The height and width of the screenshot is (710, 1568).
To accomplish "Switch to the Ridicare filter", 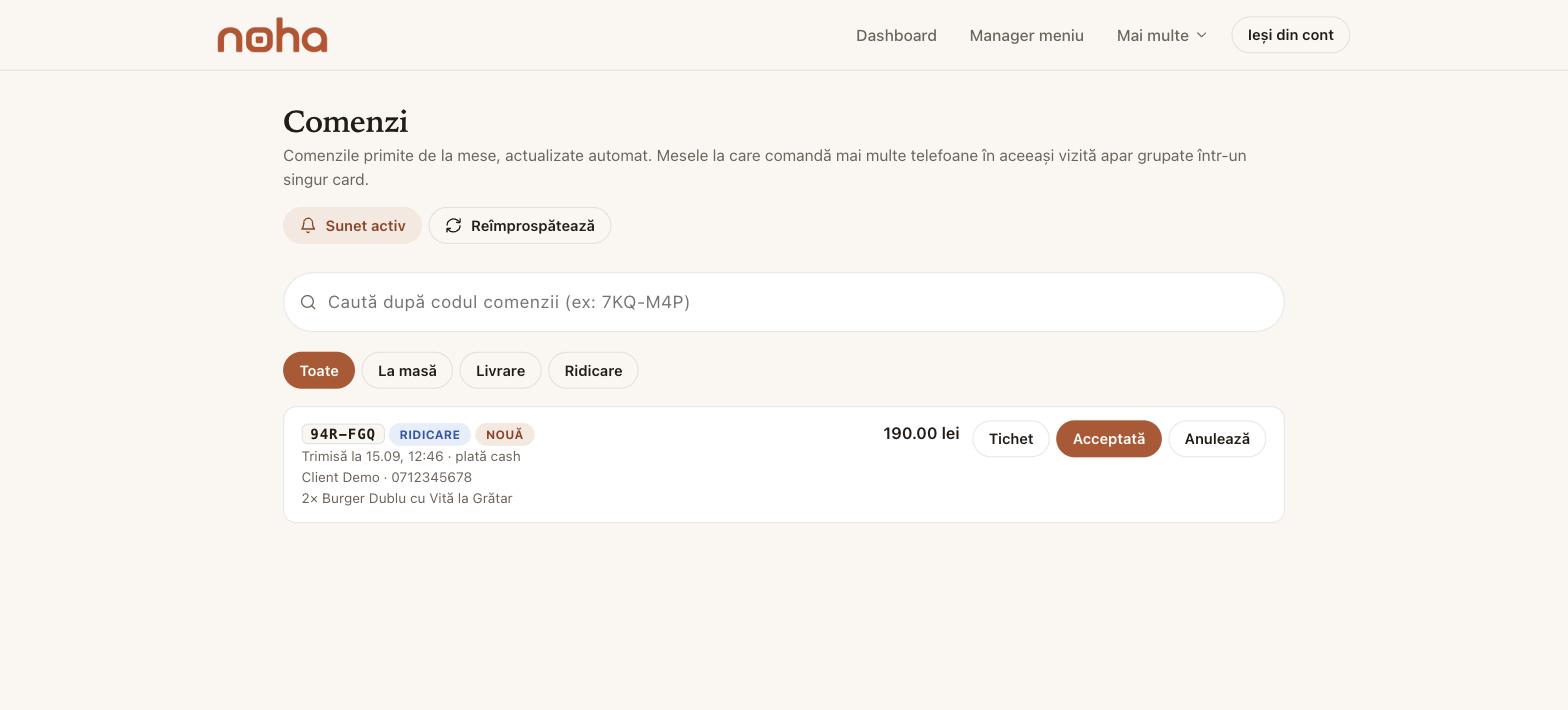I will [593, 370].
